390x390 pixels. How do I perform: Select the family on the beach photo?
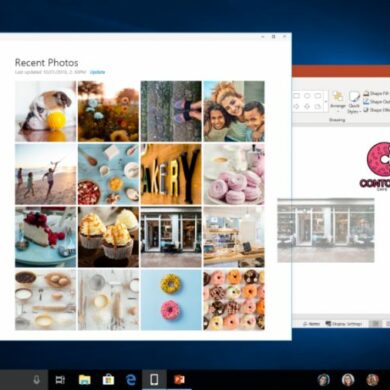pyautogui.click(x=46, y=174)
